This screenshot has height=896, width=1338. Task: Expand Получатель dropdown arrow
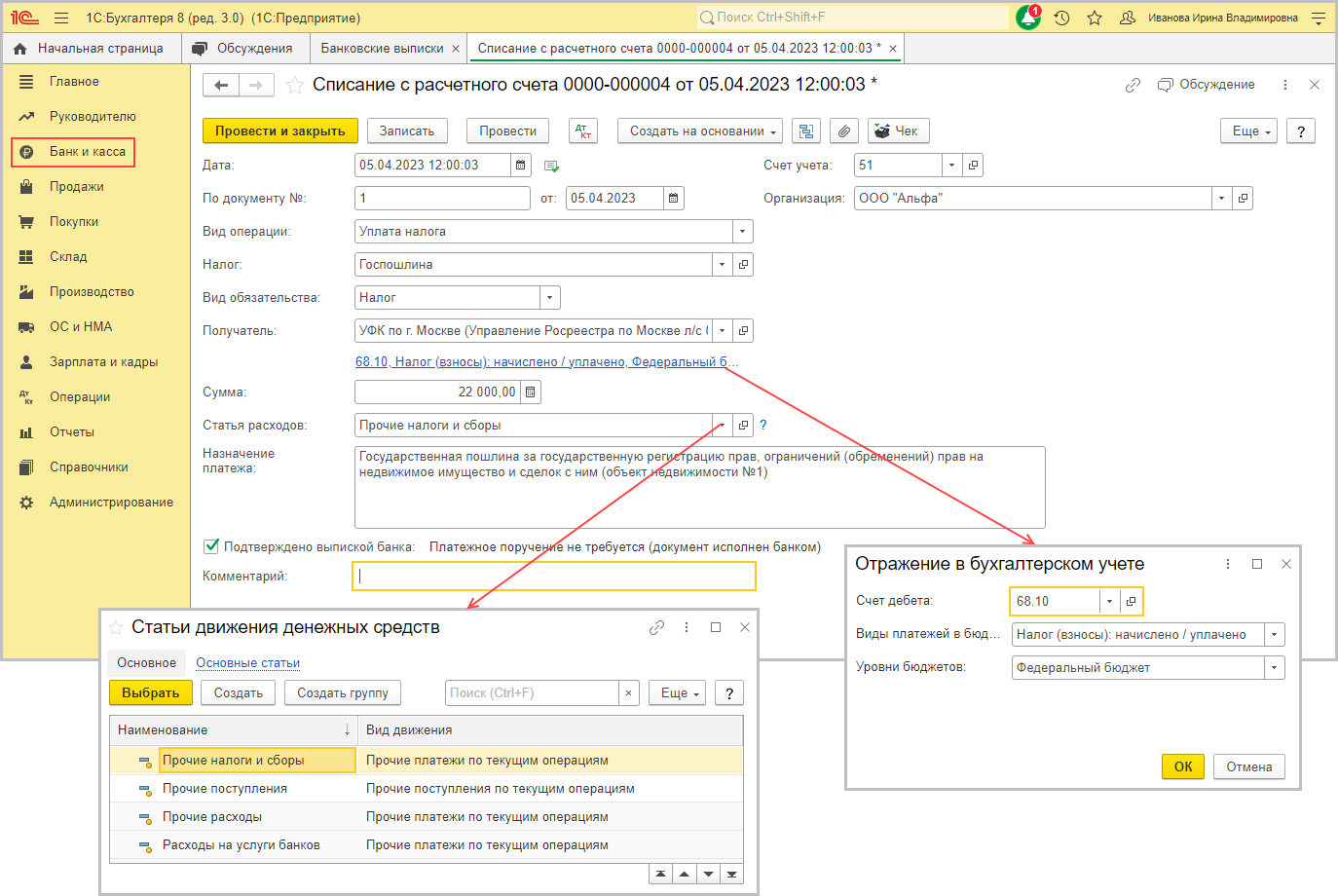(x=723, y=331)
